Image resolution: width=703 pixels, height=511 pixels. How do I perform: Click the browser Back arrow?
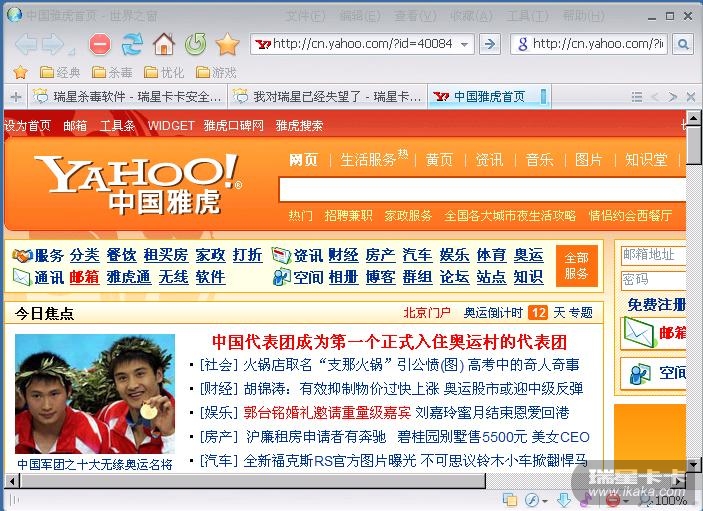tap(26, 44)
